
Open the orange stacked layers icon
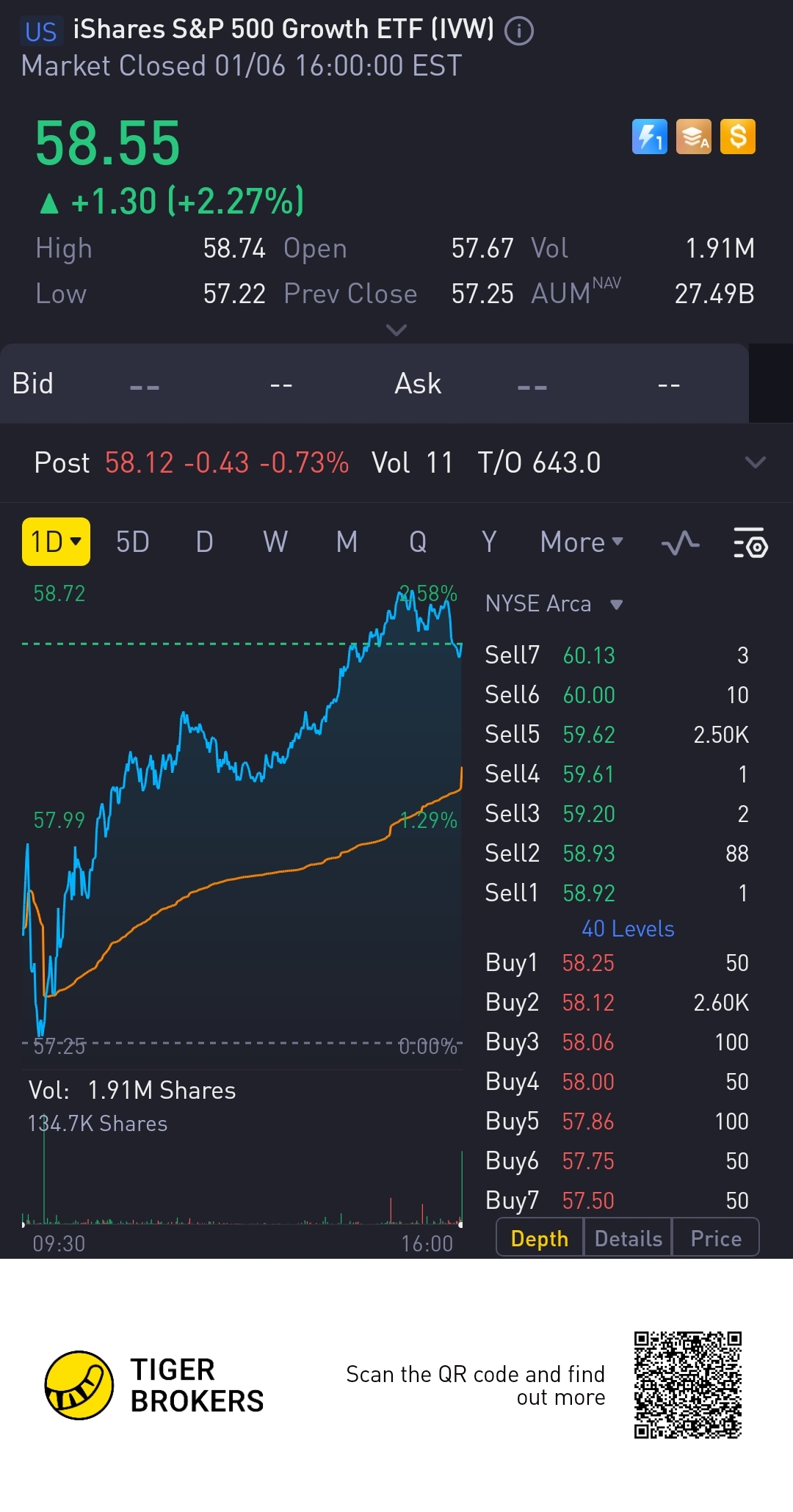coord(694,137)
